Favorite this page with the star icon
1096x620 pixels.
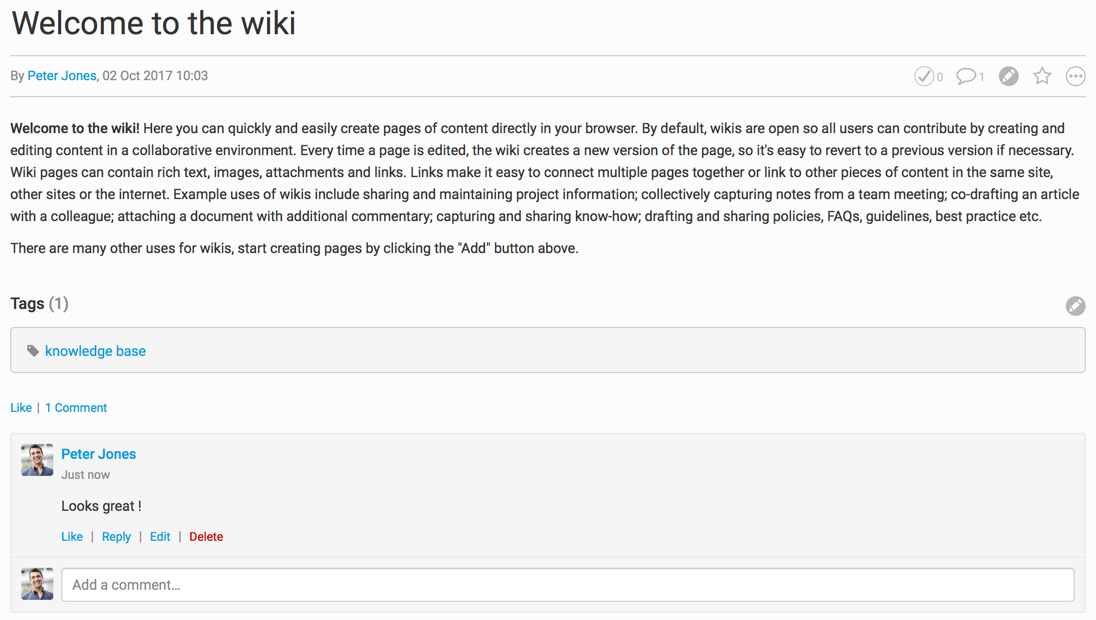click(x=1042, y=76)
